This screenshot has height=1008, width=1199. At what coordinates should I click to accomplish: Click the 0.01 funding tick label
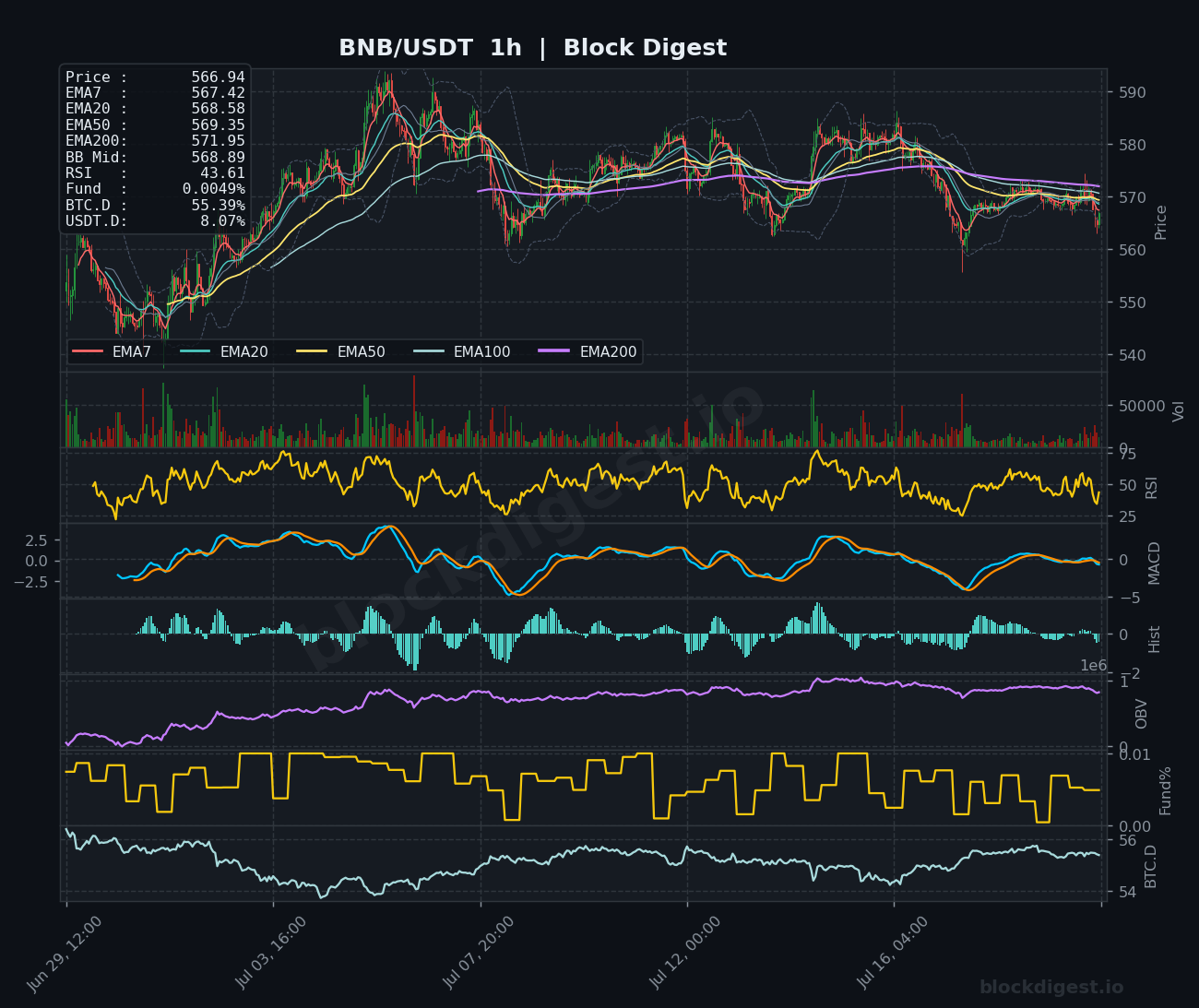1134,754
